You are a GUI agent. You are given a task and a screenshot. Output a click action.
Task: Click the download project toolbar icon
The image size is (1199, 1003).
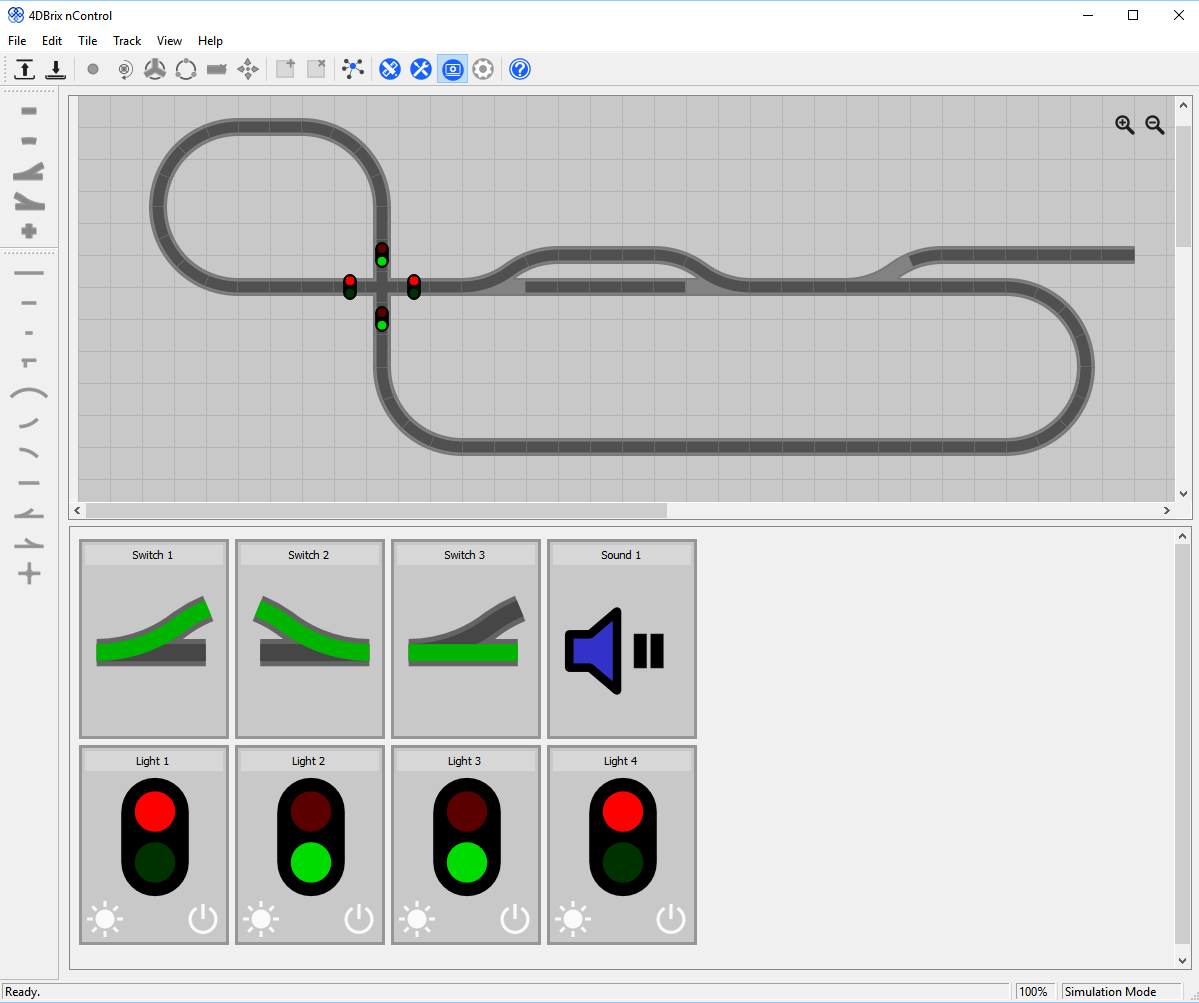click(55, 70)
